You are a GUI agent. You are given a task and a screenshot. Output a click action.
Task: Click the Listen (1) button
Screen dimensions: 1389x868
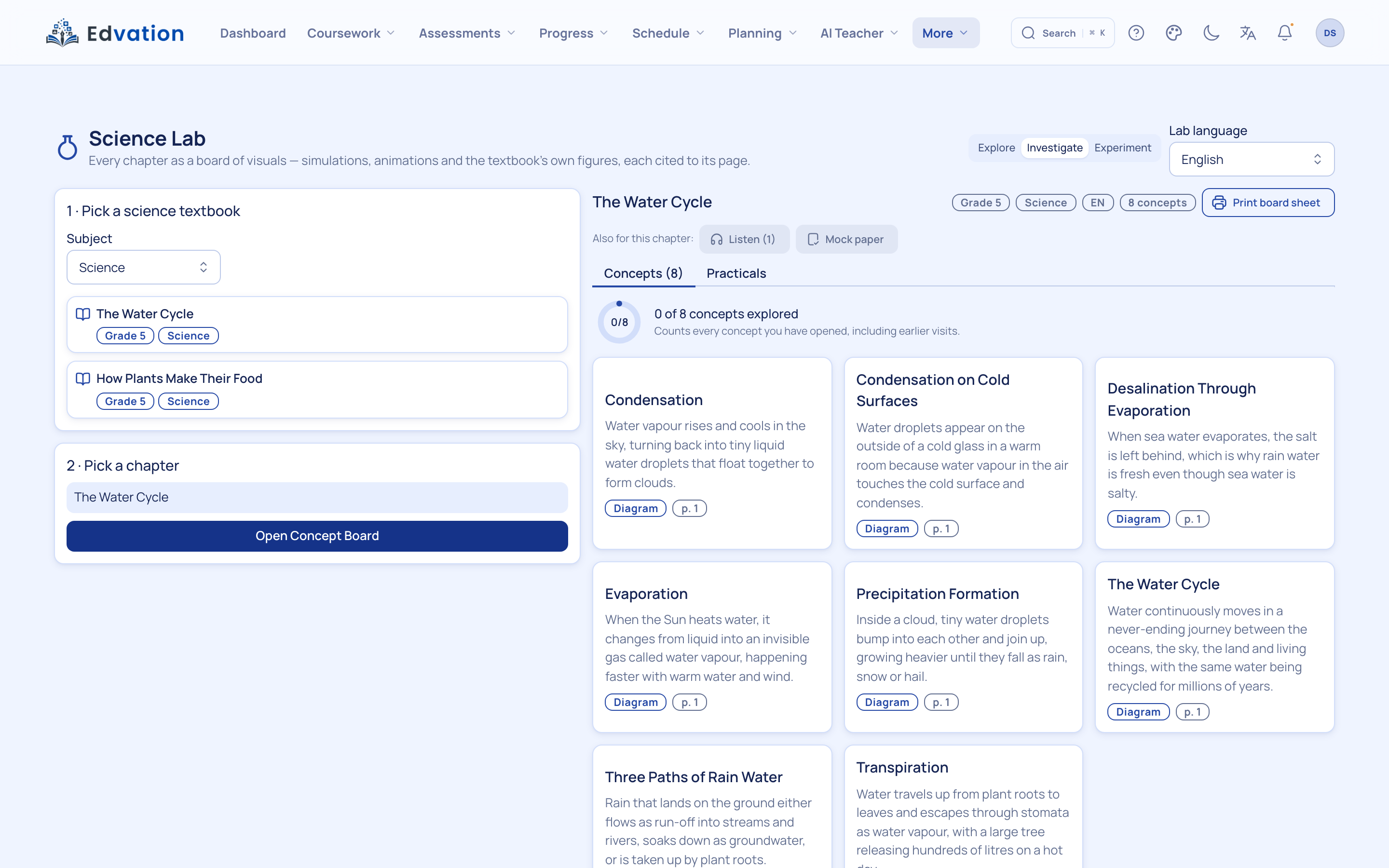click(x=744, y=239)
